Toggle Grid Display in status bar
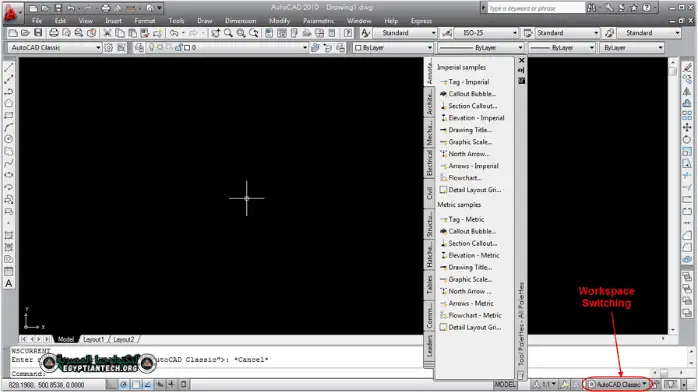This screenshot has height=392, width=698. point(123,384)
